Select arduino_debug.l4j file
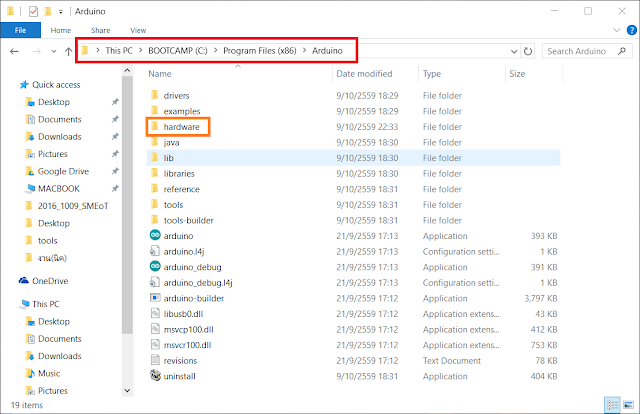This screenshot has height=414, width=640. point(353,283)
